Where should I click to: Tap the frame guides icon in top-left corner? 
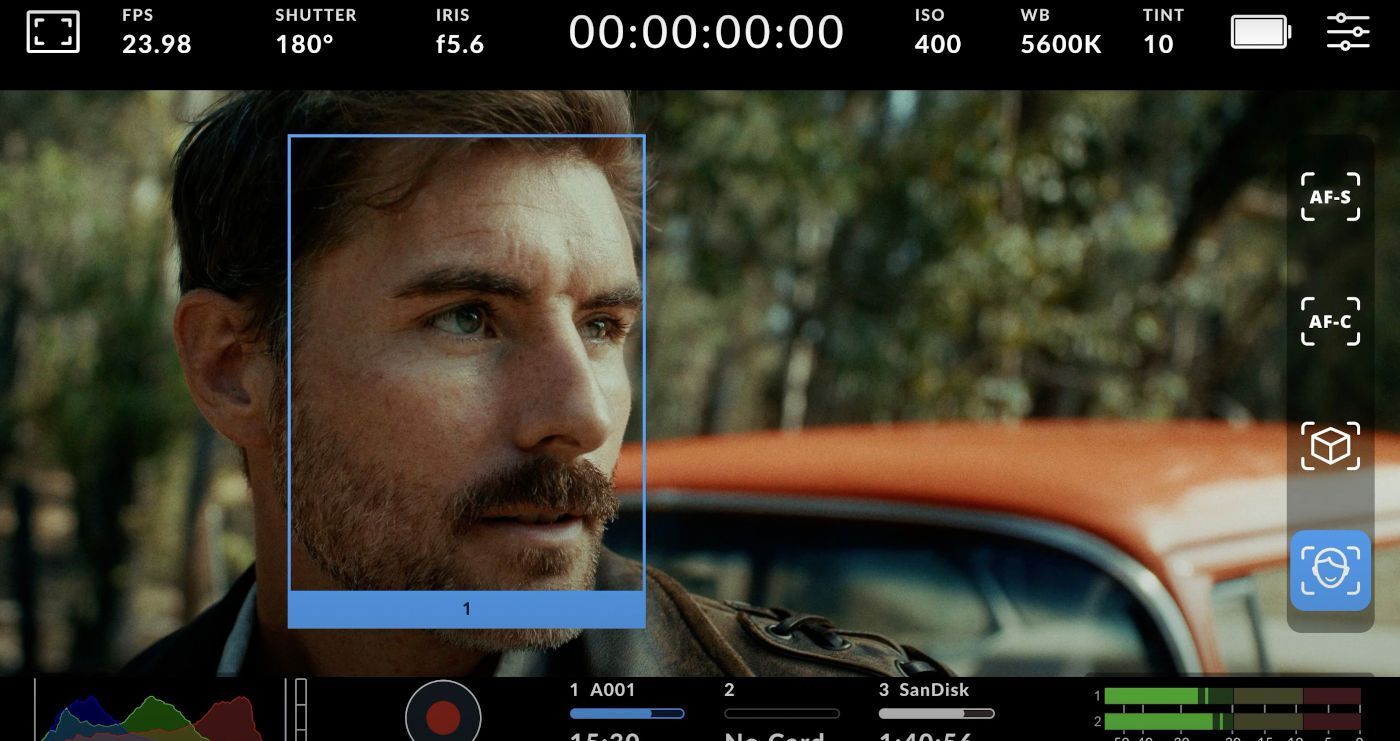click(x=52, y=32)
